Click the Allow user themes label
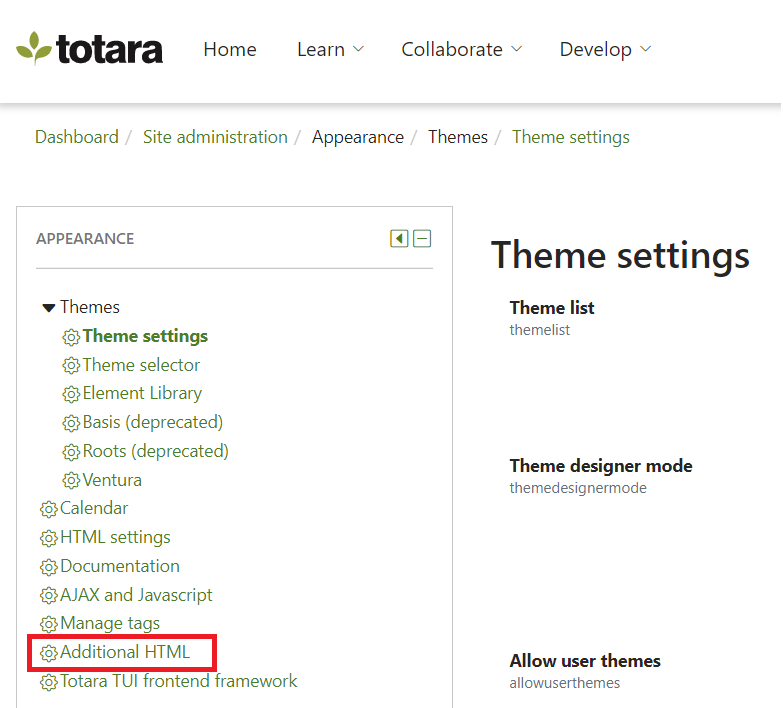The image size is (783, 708). pos(585,661)
